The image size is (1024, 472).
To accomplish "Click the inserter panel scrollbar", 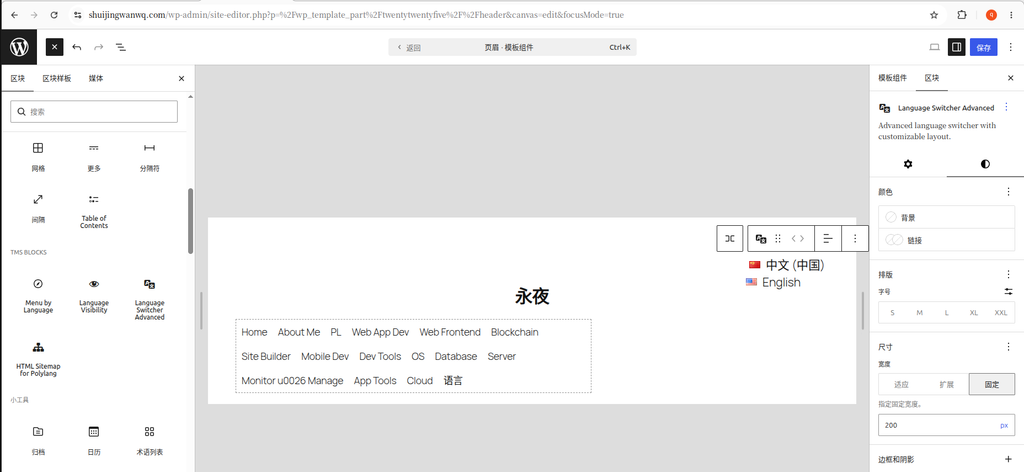I will click(x=191, y=221).
